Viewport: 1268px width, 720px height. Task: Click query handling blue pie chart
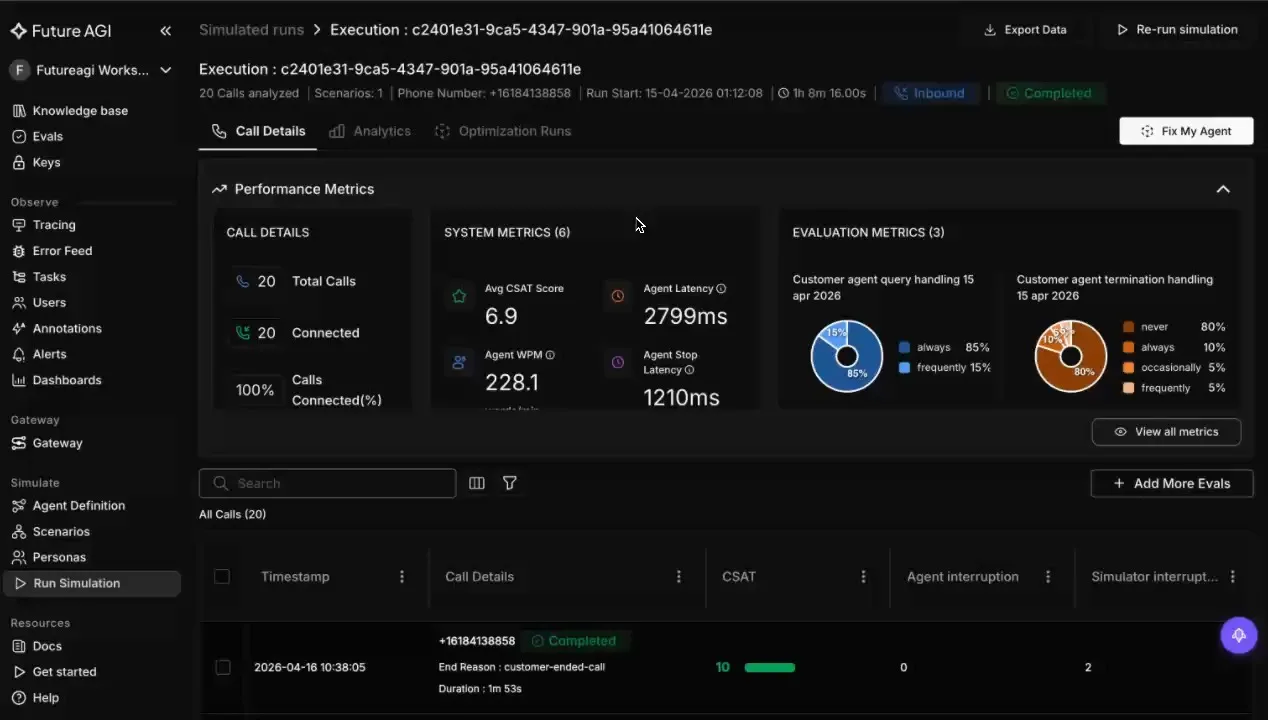point(847,356)
